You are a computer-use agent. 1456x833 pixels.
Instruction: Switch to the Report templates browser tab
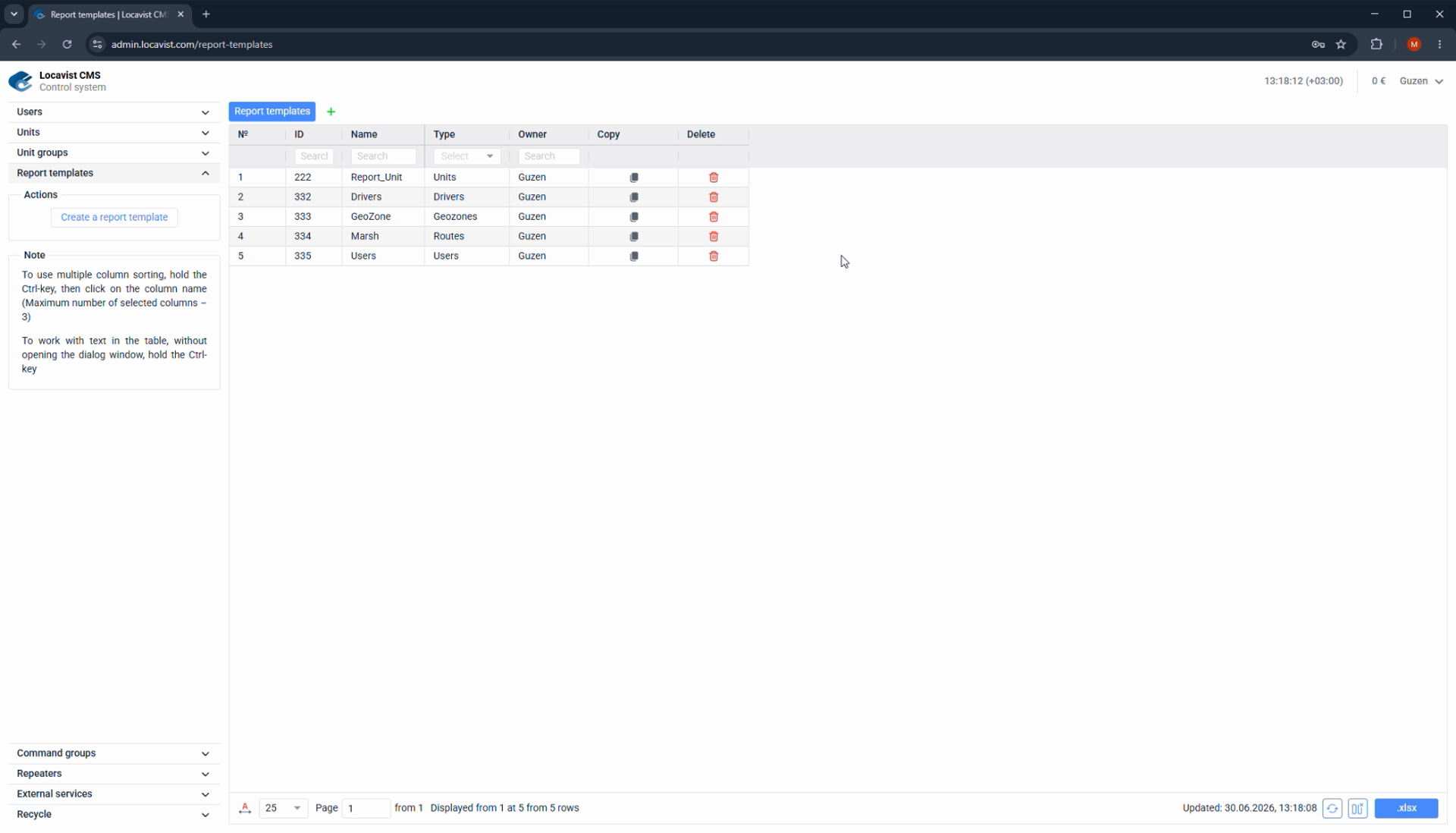[x=110, y=14]
